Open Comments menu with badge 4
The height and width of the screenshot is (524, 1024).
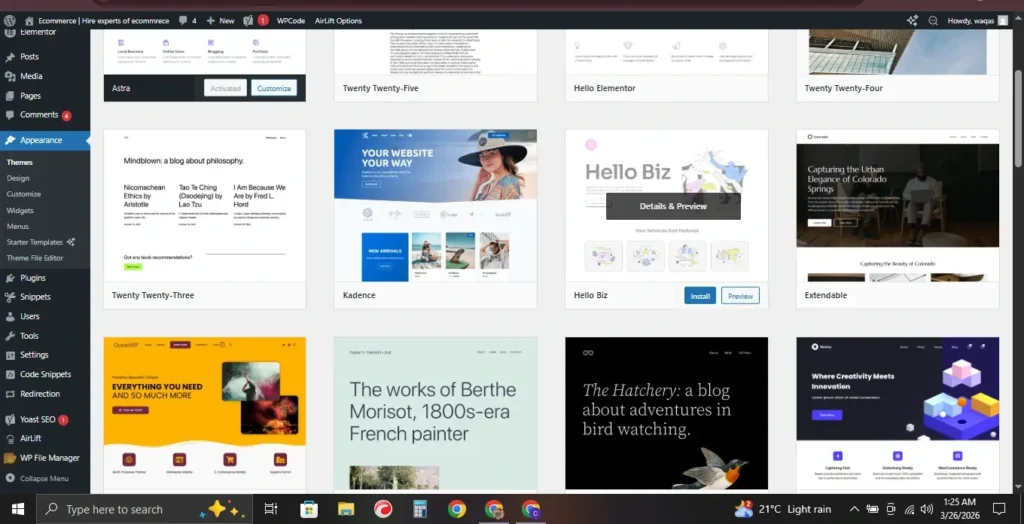coord(45,115)
